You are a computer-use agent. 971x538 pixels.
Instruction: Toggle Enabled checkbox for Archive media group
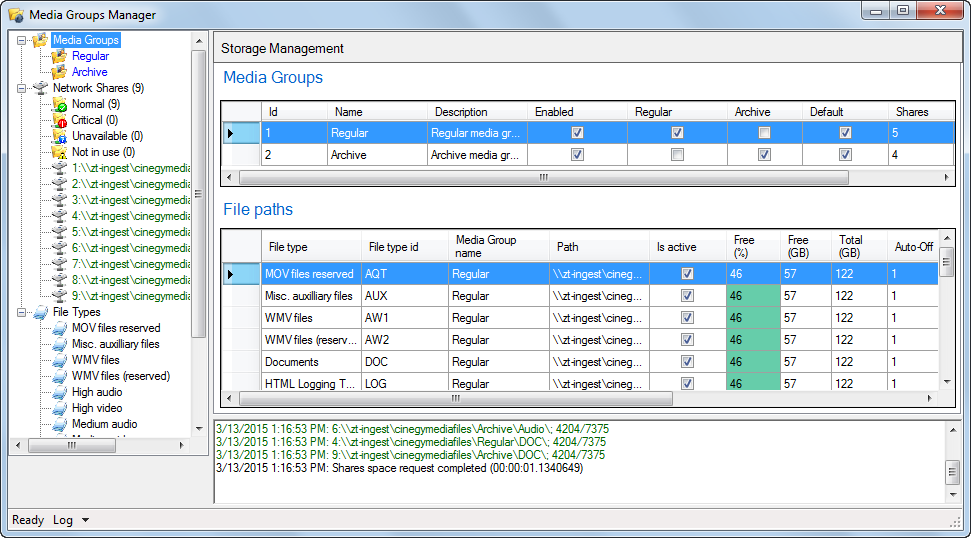click(x=577, y=155)
